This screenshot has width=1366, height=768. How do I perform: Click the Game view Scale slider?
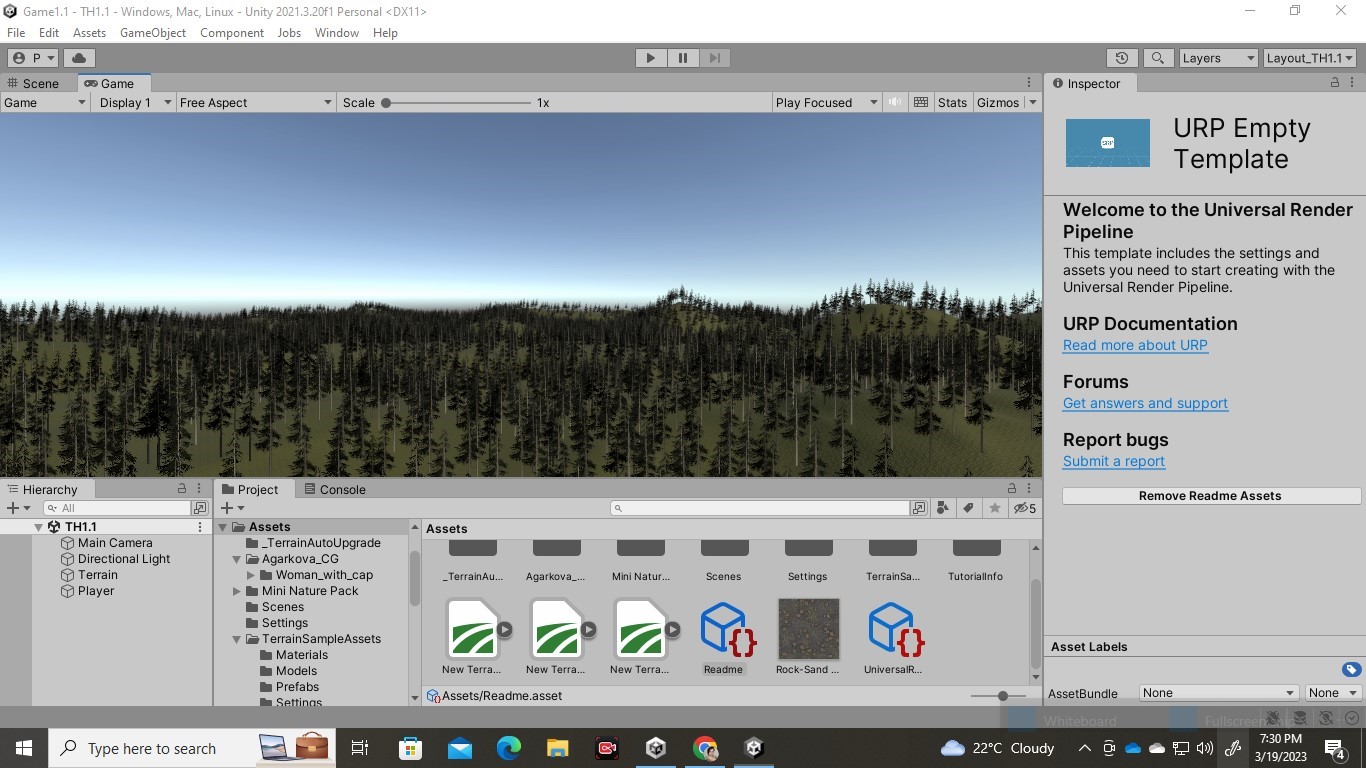pos(458,102)
